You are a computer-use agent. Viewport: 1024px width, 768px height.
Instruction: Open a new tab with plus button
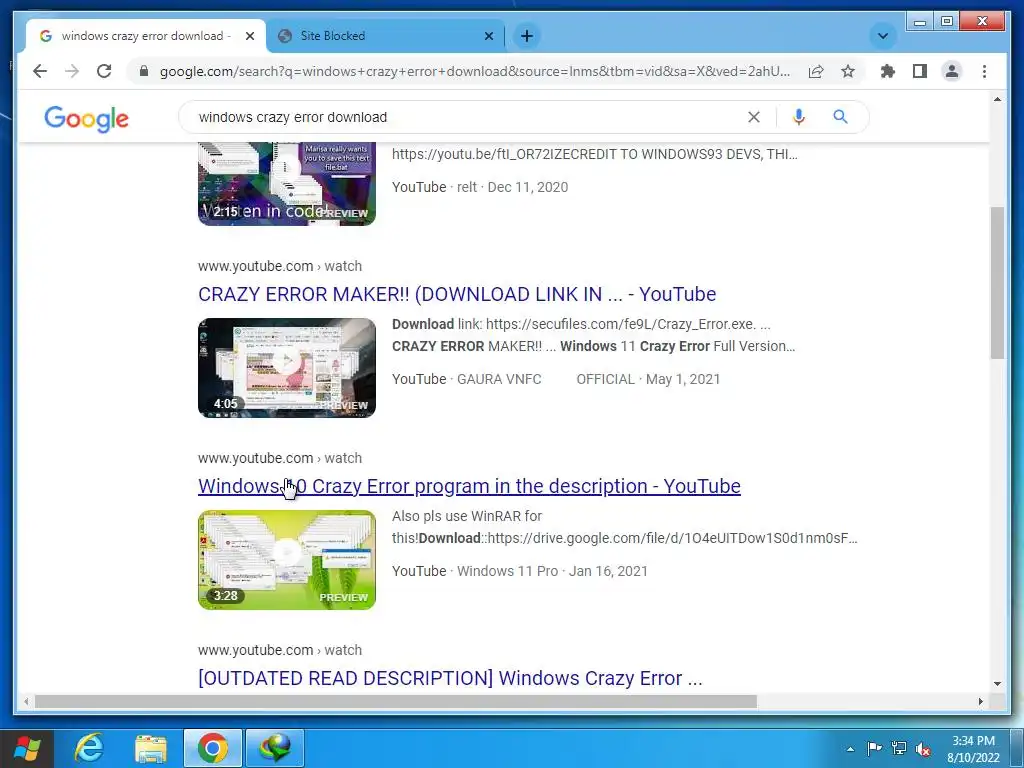tap(527, 36)
